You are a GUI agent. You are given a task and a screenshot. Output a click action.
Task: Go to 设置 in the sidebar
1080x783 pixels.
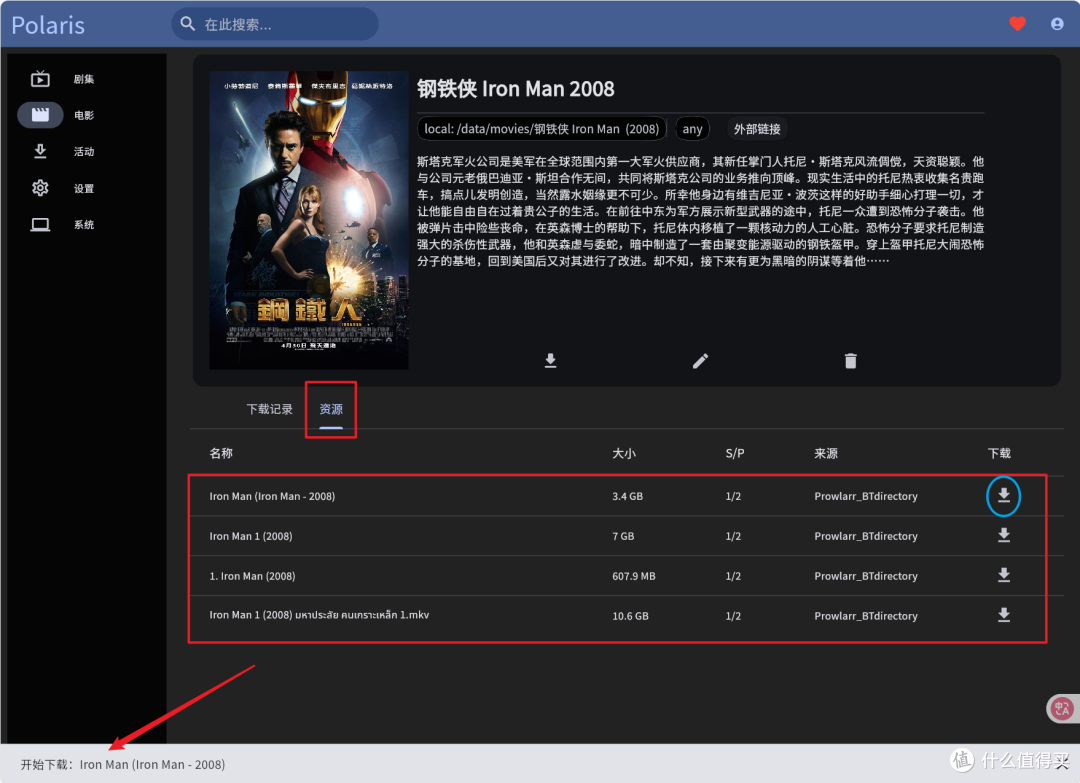(84, 189)
